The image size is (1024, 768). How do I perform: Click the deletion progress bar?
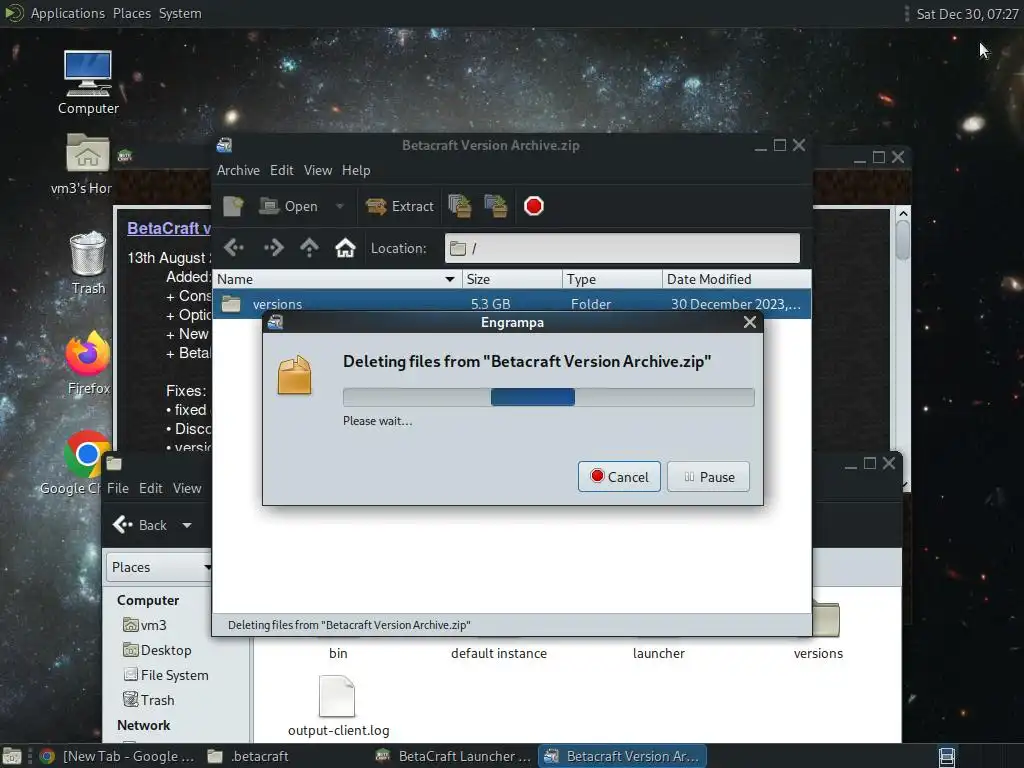[549, 397]
